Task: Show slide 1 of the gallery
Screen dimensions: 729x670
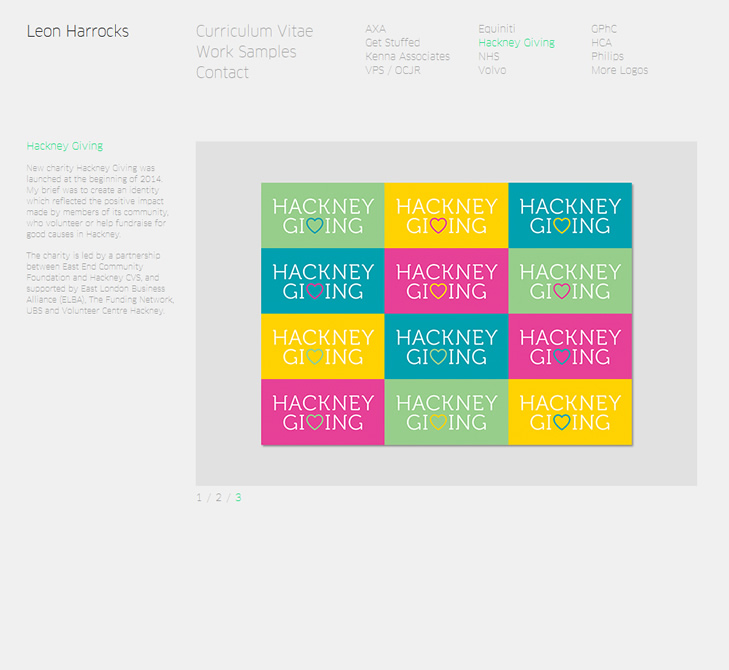Action: pyautogui.click(x=199, y=498)
